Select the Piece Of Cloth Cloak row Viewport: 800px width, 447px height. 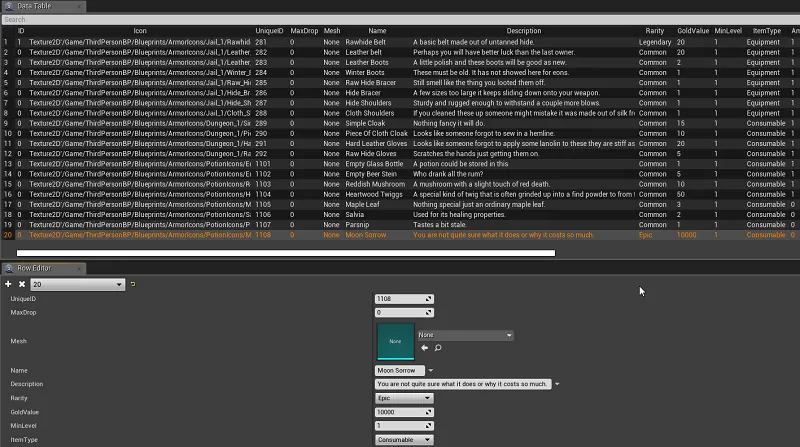(x=400, y=134)
